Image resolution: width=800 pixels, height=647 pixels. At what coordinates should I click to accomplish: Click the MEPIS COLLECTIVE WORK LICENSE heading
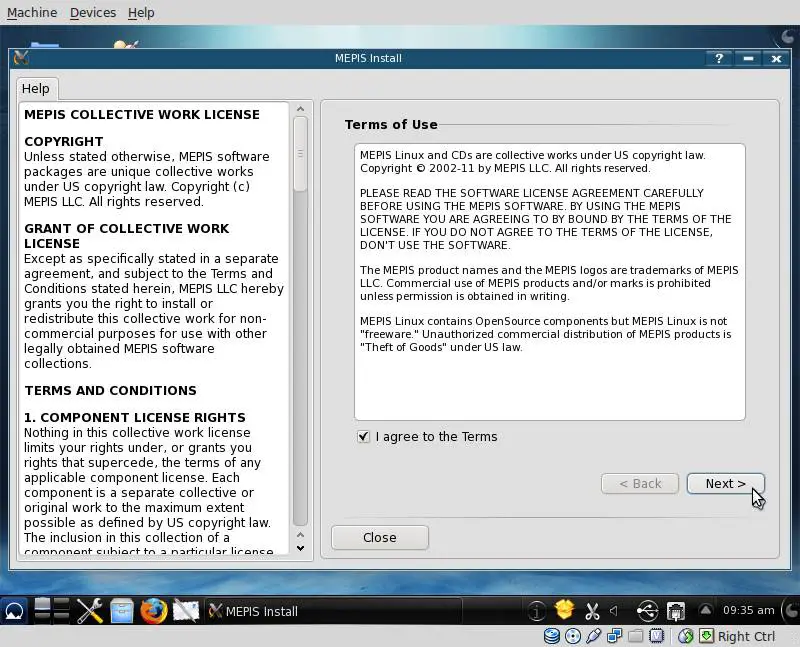pyautogui.click(x=142, y=114)
